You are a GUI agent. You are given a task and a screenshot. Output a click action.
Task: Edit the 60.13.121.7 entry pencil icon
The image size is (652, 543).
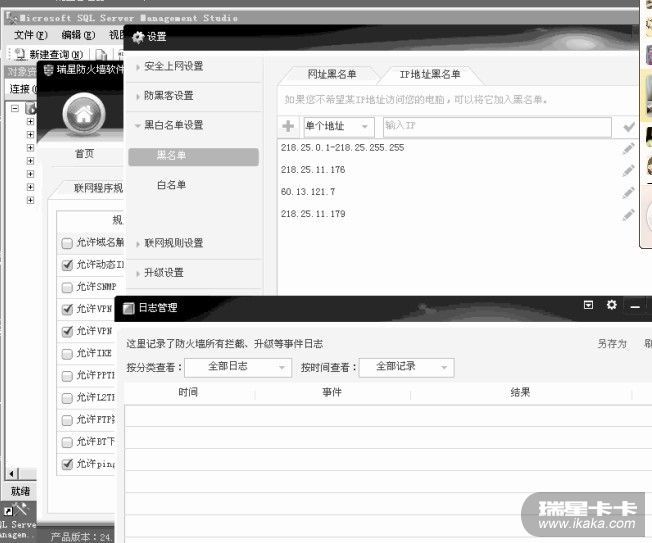coord(628,192)
